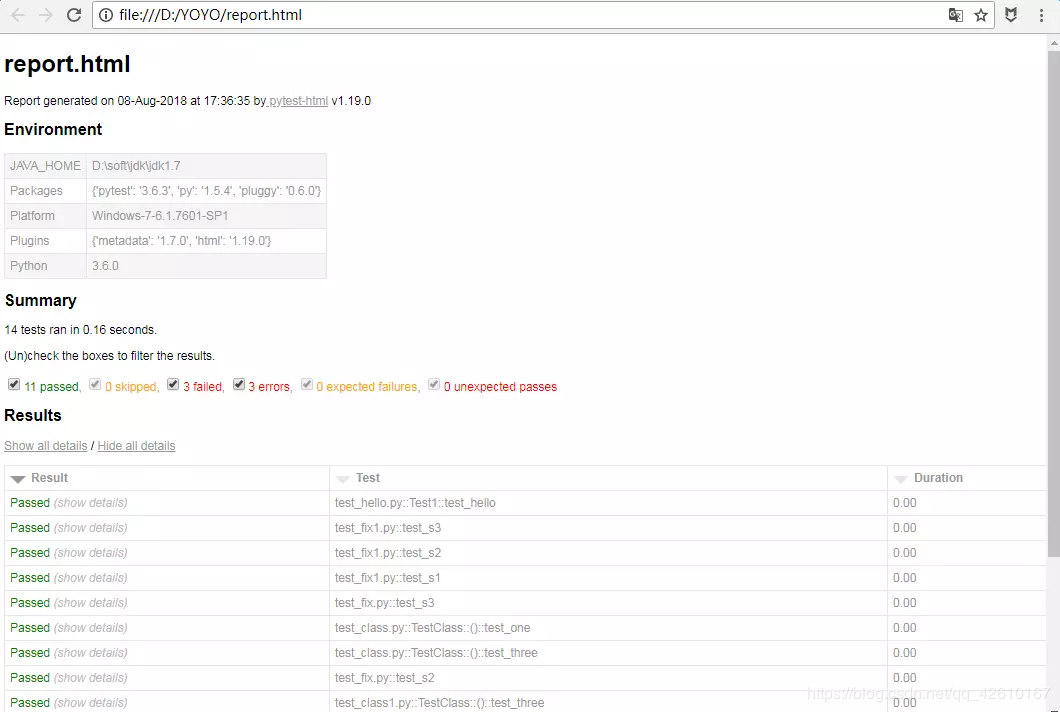Viewport: 1060px width, 712px height.
Task: Sort by the Result column header
Action: (166, 478)
